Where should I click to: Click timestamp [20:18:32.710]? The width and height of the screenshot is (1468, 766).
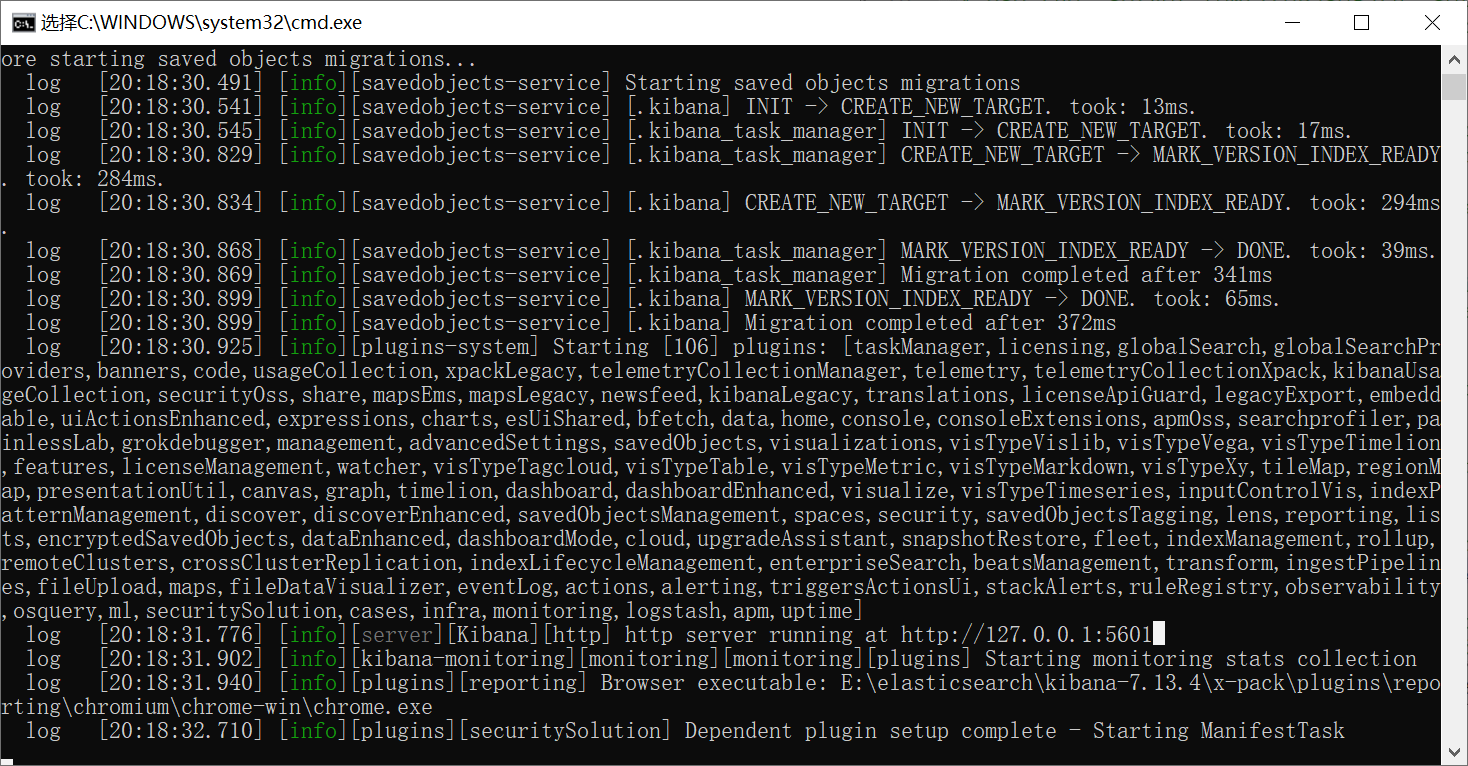tap(181, 730)
